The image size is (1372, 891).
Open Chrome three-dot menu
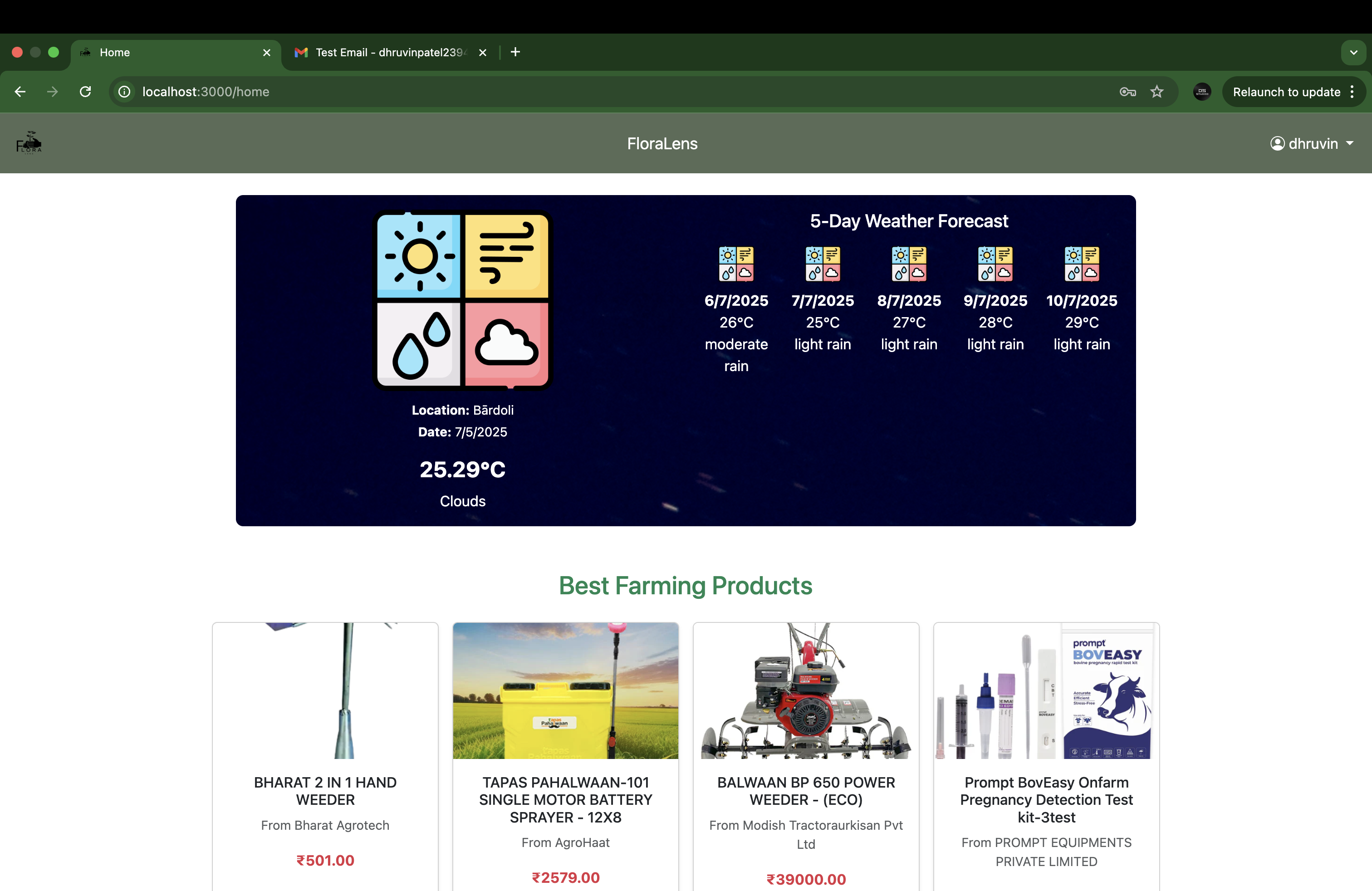[x=1352, y=92]
